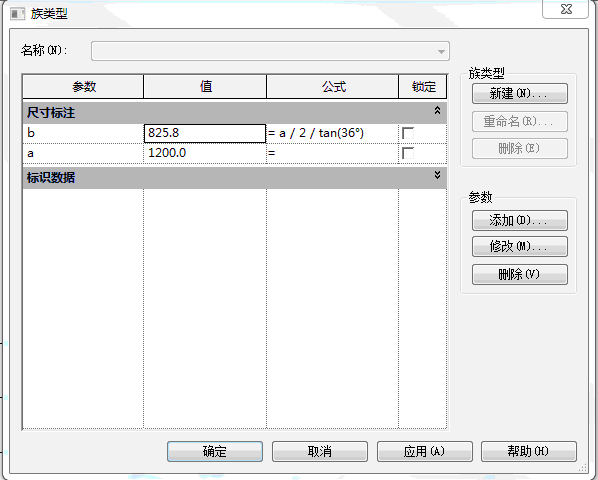This screenshot has height=480, width=598.
Task: Expand the 标识数据 parameter group
Action: 437,175
